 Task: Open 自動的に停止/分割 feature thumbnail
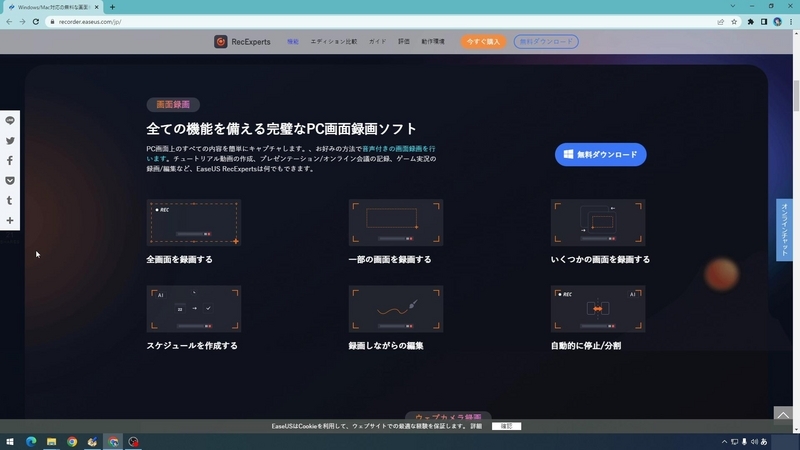tap(598, 309)
